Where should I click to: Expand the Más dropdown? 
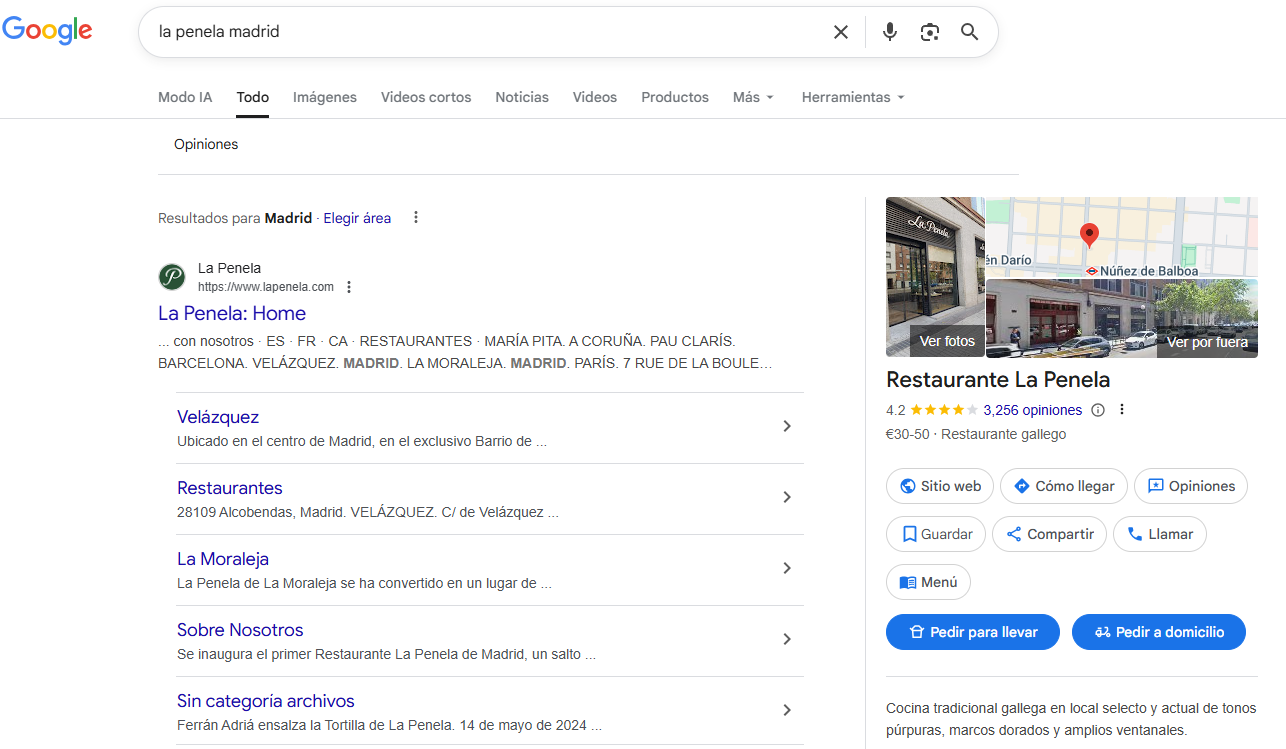[753, 97]
